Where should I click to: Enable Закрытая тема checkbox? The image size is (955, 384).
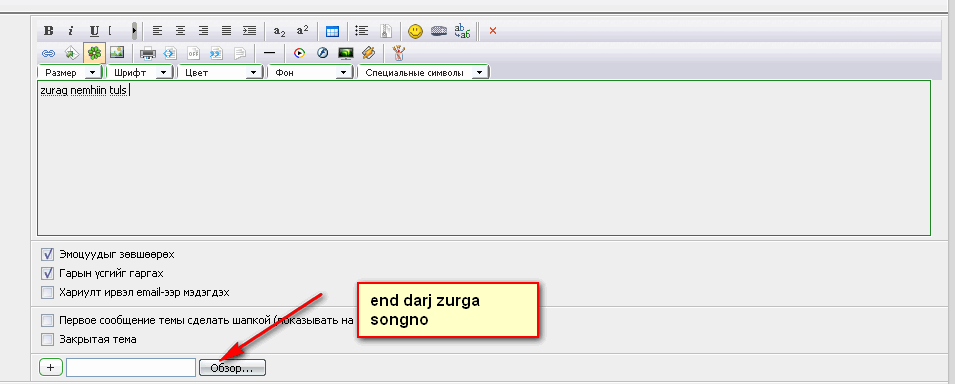pos(48,339)
